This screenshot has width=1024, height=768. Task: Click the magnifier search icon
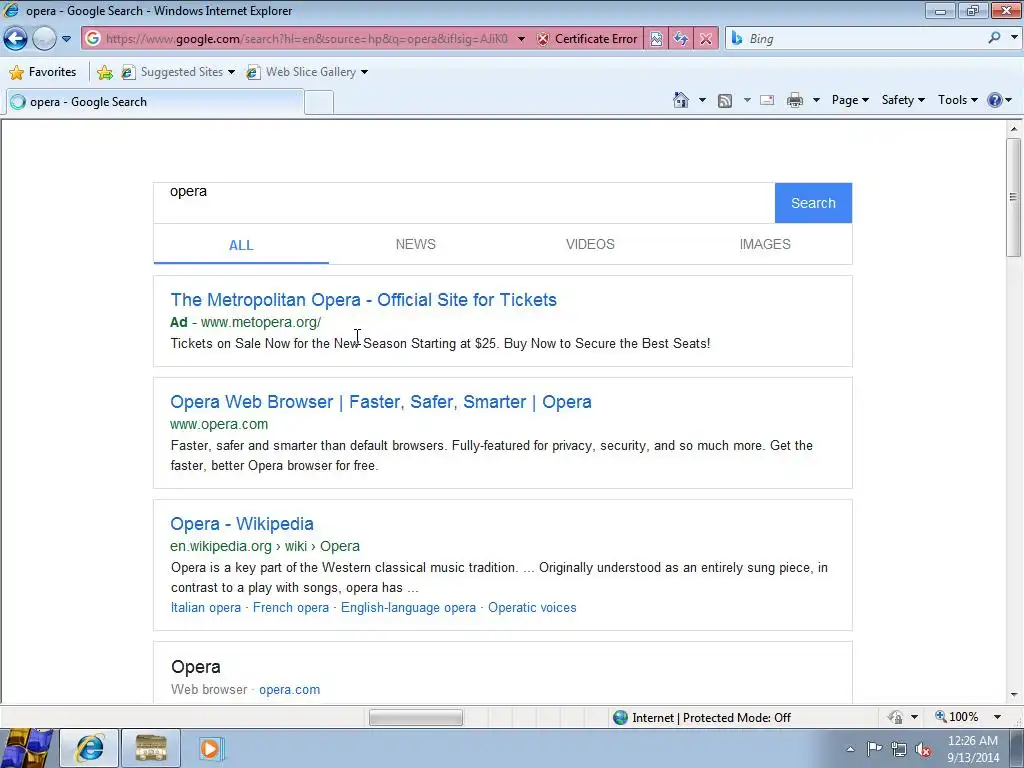point(995,38)
